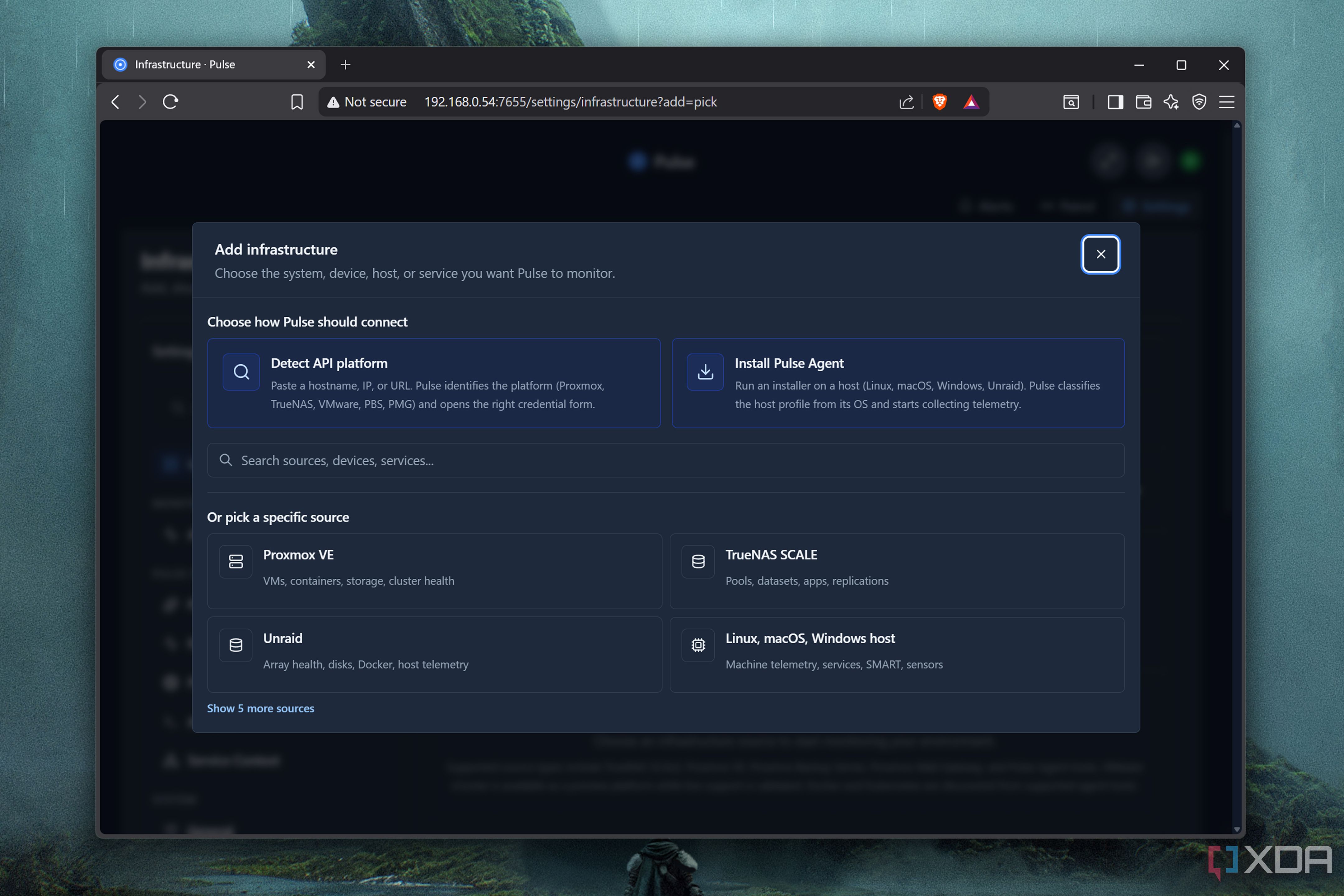Viewport: 1344px width, 896px height.
Task: Click 'Or pick a specific source' text
Action: (x=278, y=517)
